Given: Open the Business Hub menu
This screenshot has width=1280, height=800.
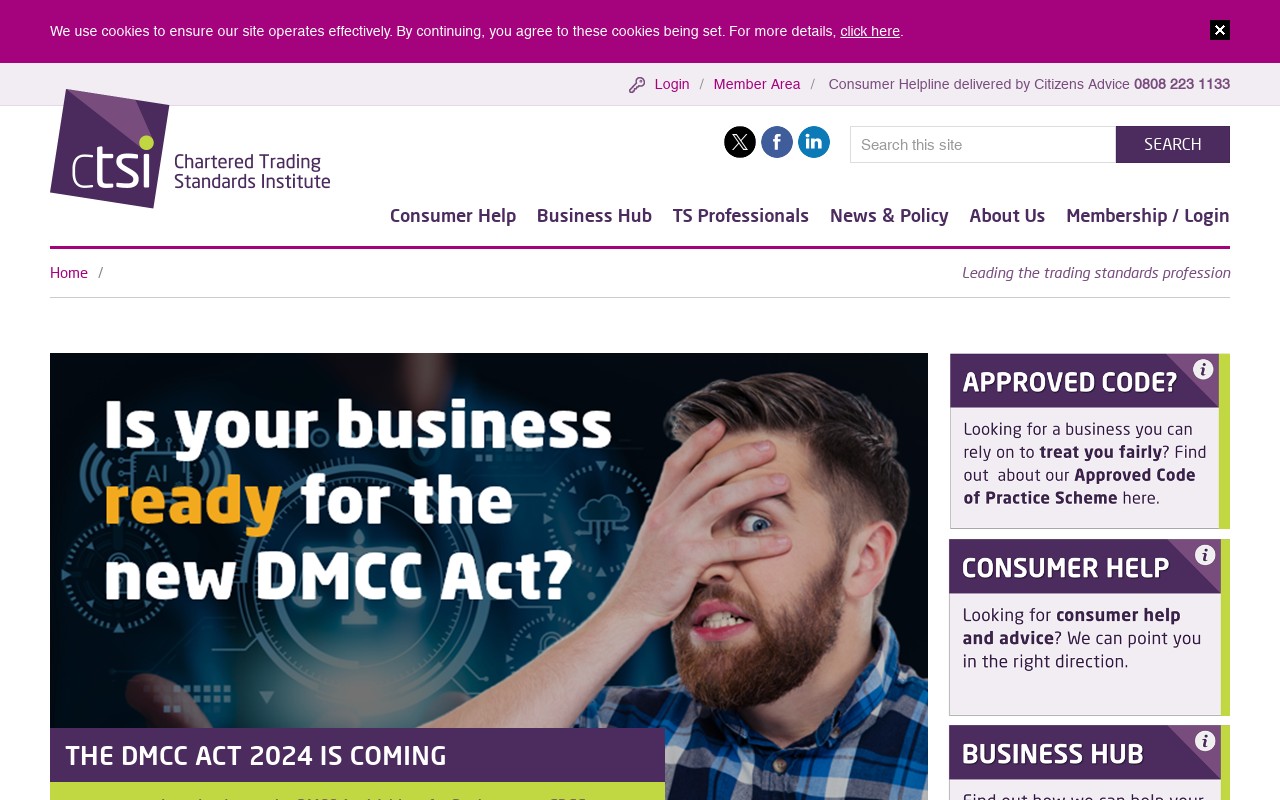Looking at the screenshot, I should 594,216.
